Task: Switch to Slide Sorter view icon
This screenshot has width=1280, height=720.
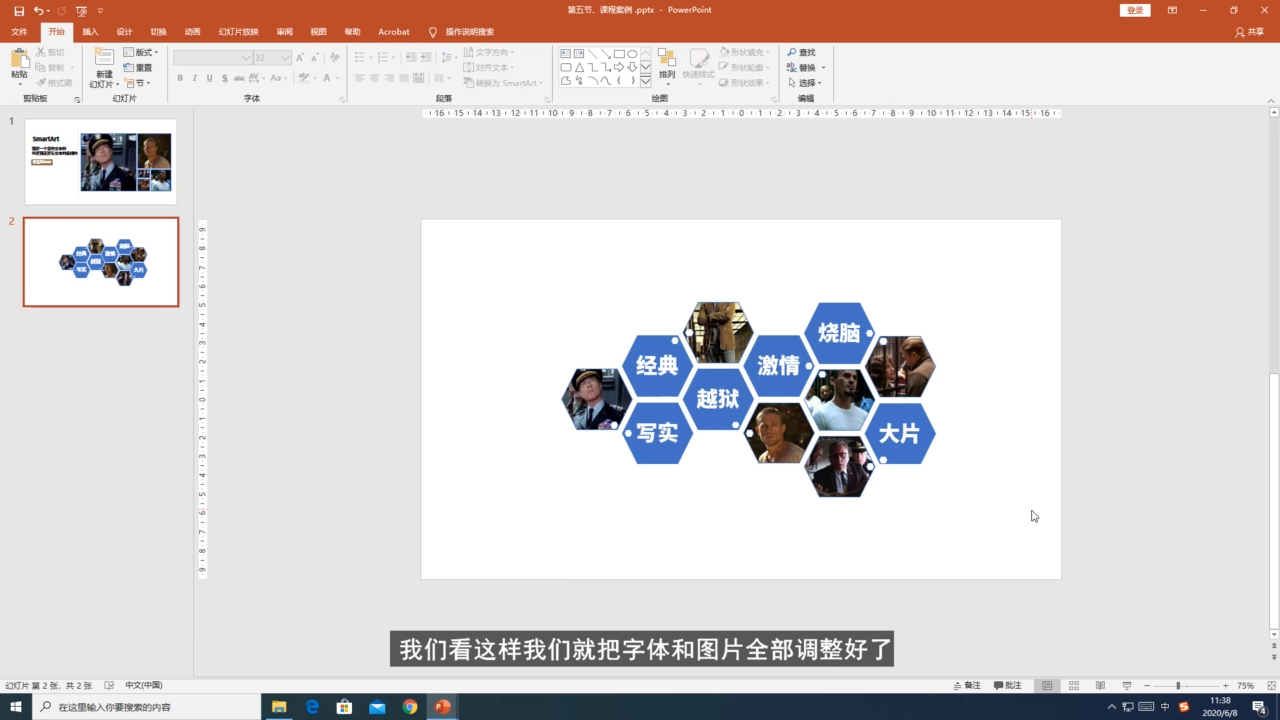Action: pyautogui.click(x=1074, y=686)
